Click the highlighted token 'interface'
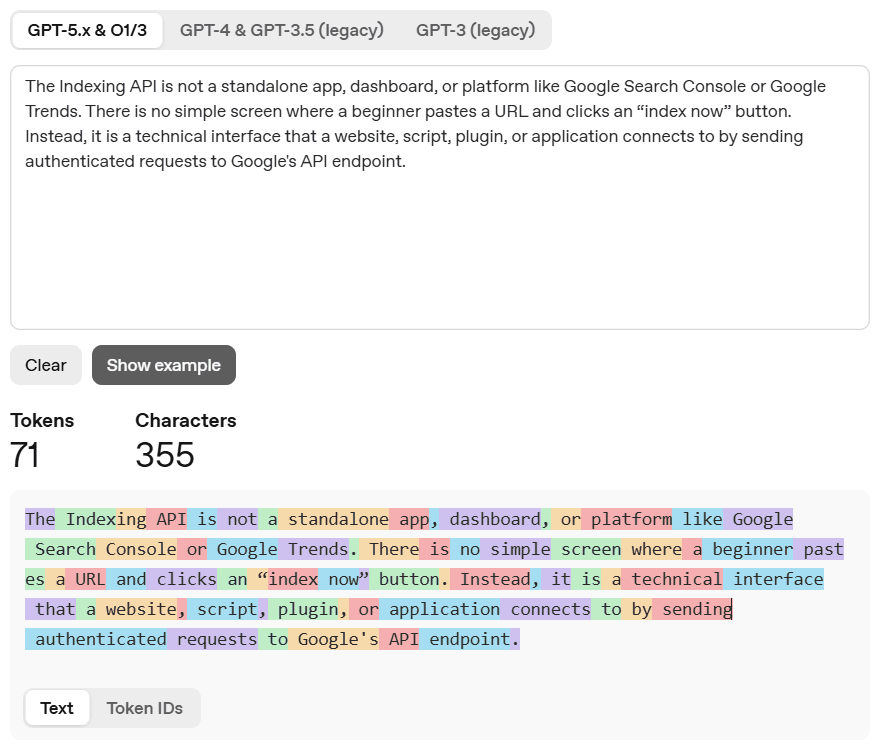The width and height of the screenshot is (880, 741). click(x=773, y=579)
